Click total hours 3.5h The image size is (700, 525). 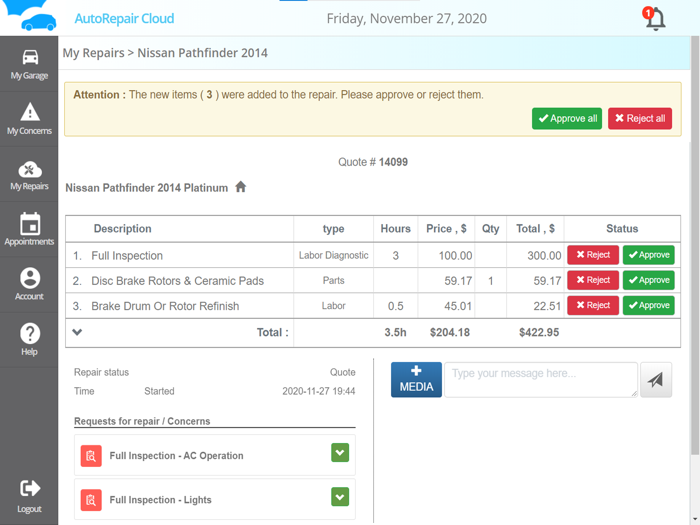(x=396, y=332)
